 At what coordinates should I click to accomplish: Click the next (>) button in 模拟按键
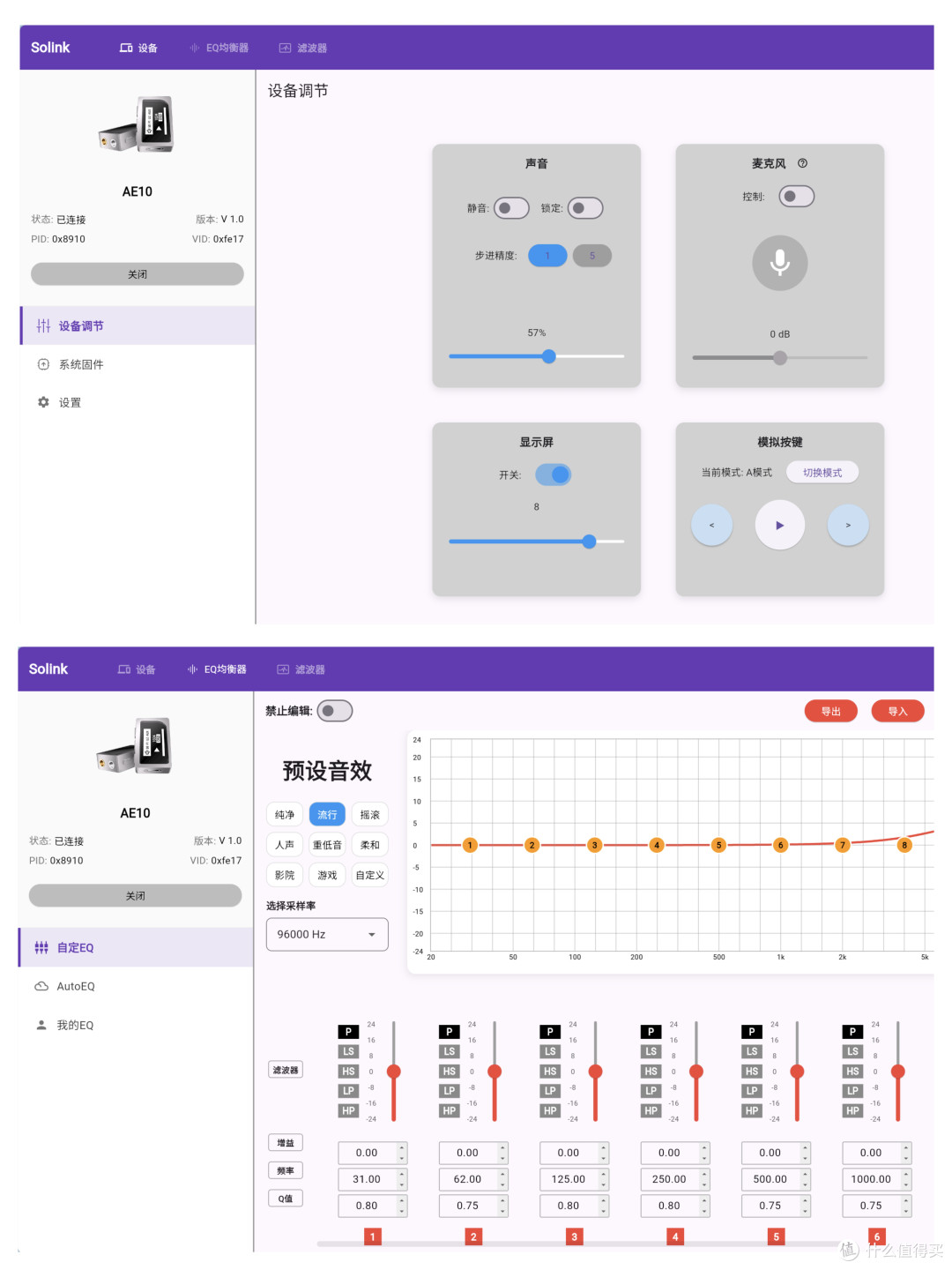848,525
